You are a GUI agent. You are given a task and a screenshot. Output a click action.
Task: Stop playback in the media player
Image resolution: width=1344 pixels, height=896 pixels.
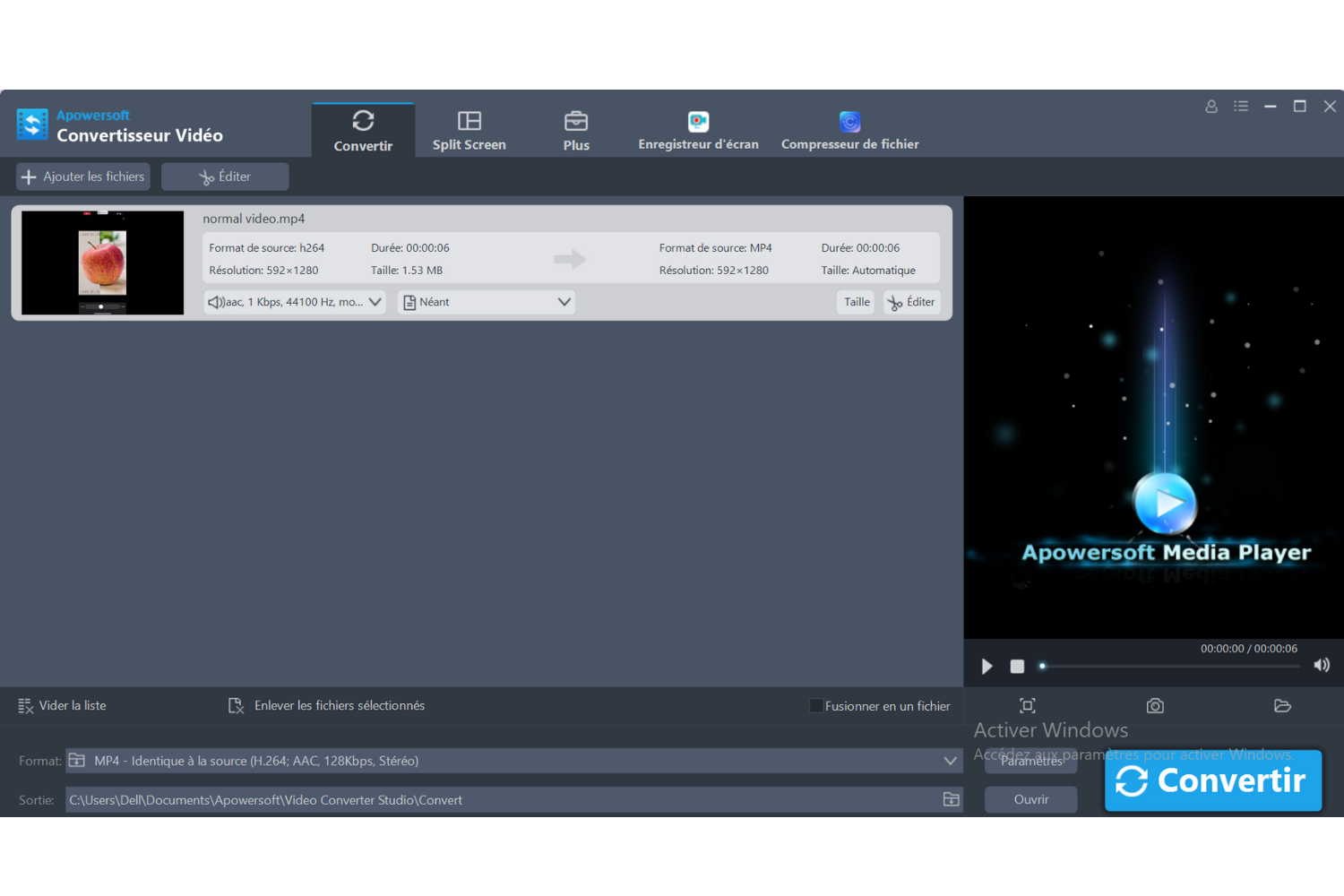(1017, 667)
